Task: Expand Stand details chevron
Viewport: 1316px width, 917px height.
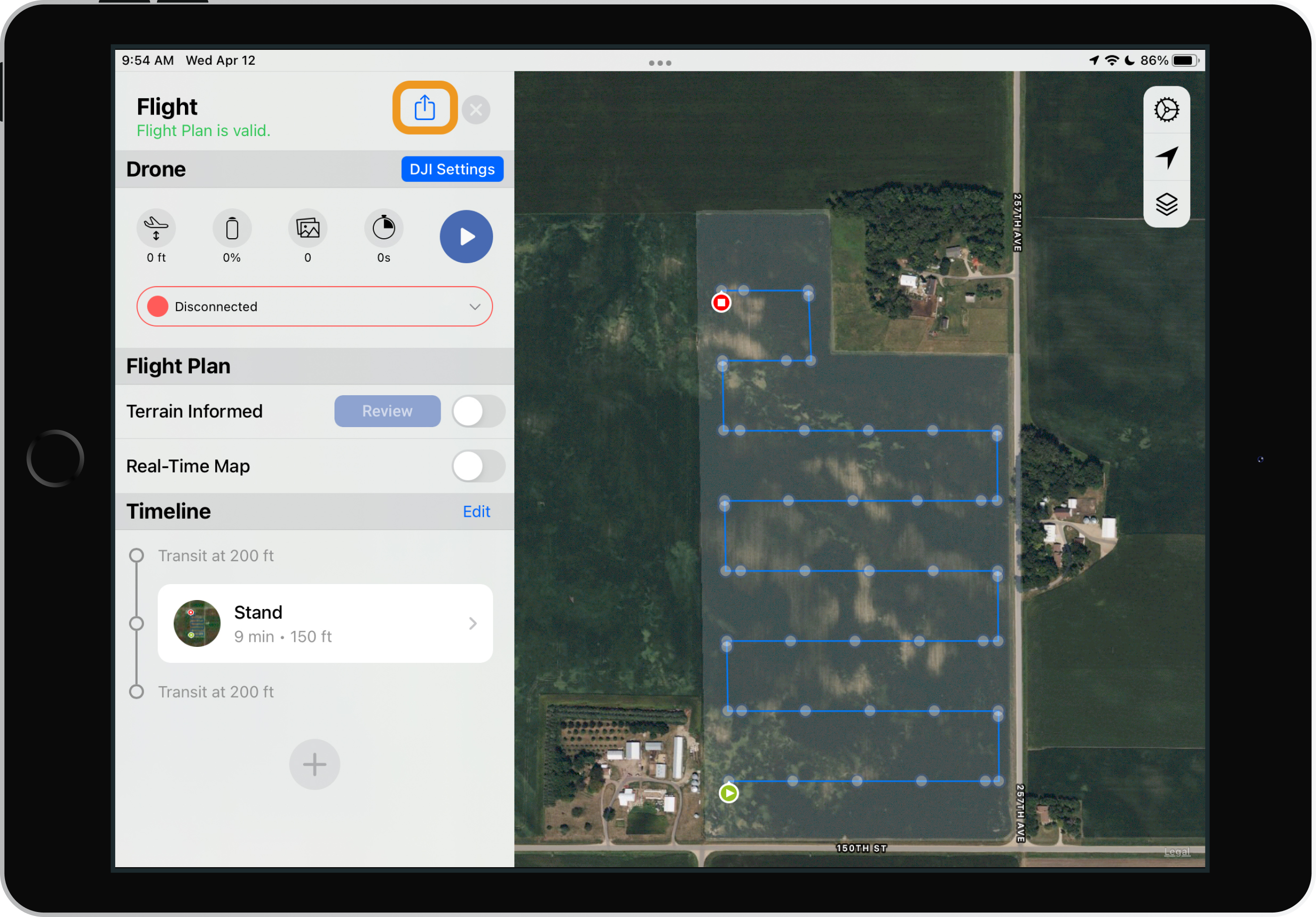Action: (473, 623)
